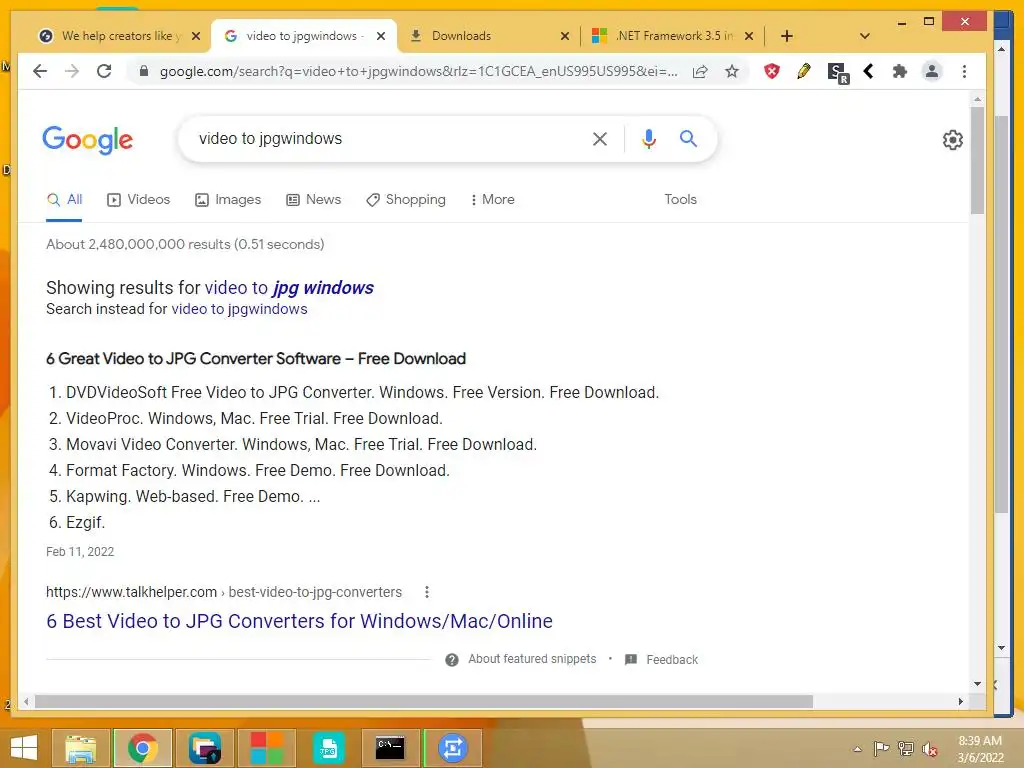Reload the Google search page

(104, 71)
